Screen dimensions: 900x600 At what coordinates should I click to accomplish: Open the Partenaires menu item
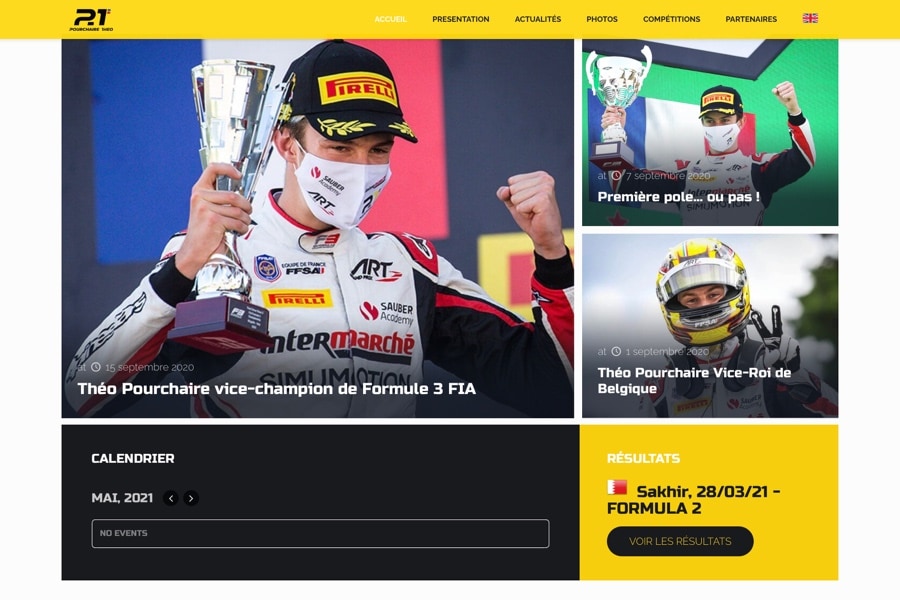(x=751, y=19)
